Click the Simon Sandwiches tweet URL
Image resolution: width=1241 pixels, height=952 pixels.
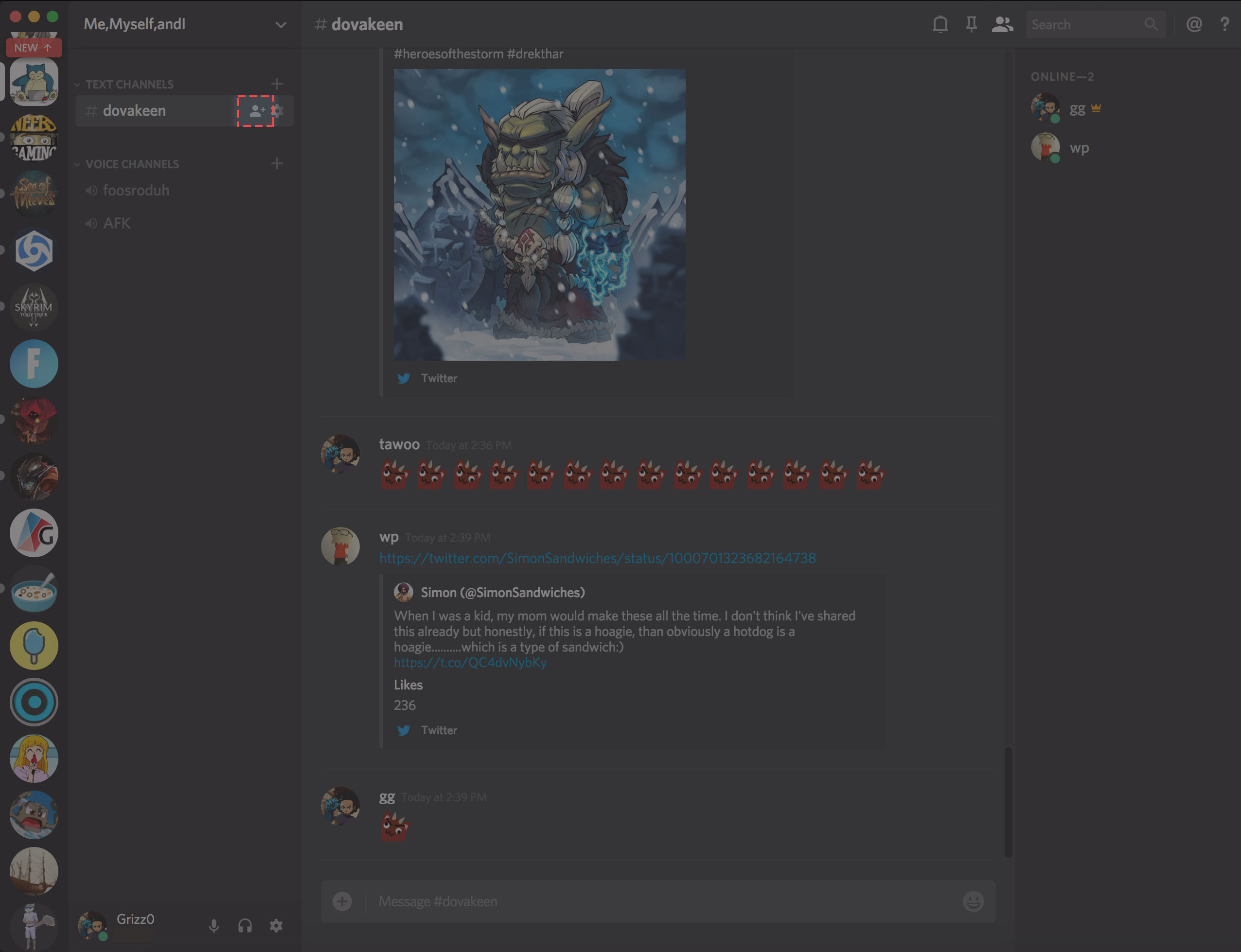(x=597, y=557)
